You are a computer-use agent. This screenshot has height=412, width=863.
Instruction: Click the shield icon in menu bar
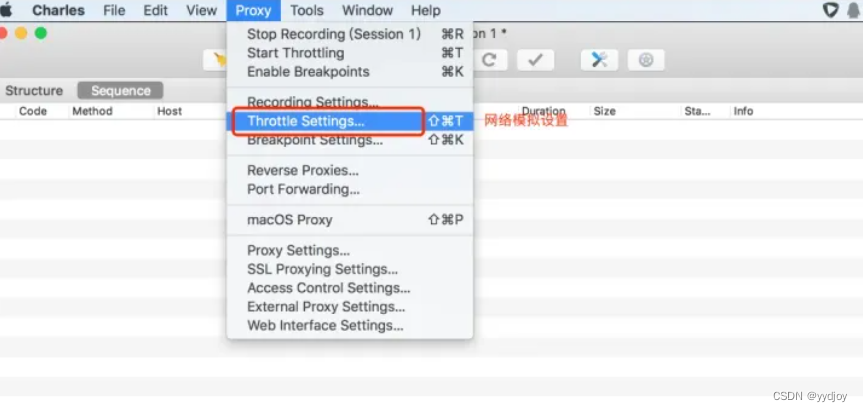click(831, 10)
